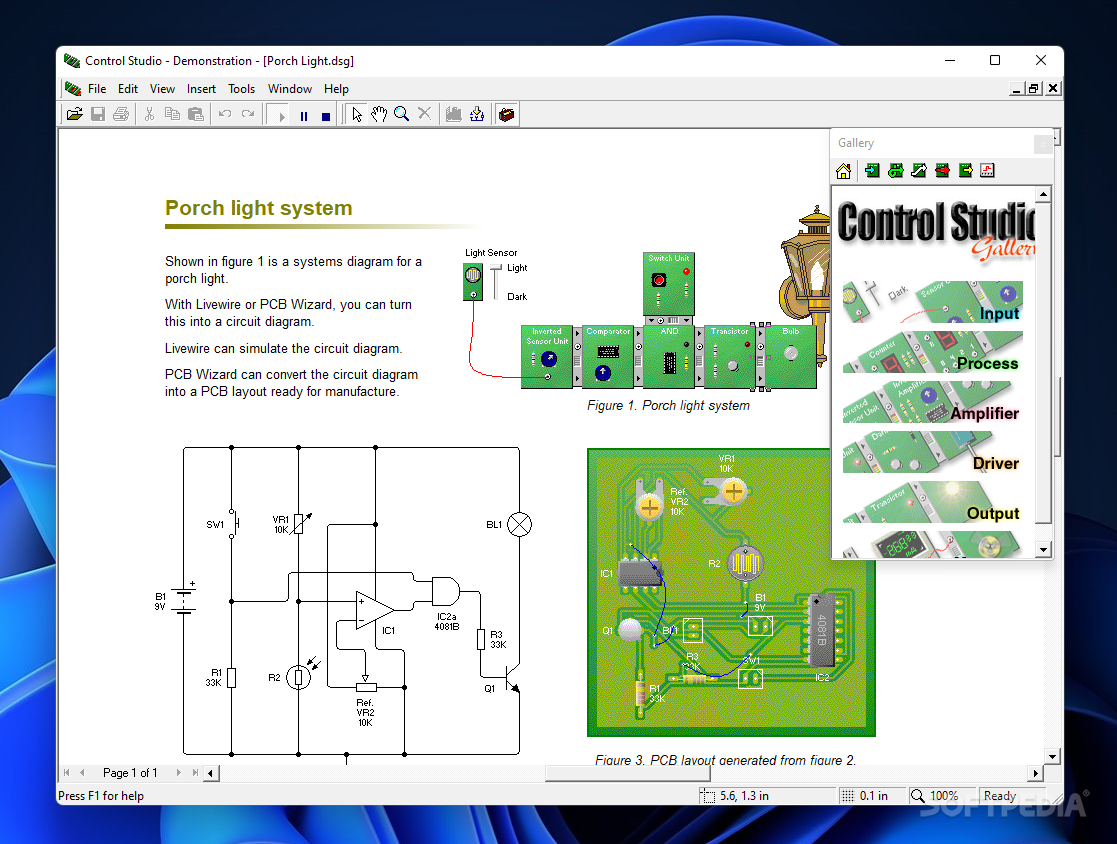Screen dimensions: 1117x844
Task: Select the arrow pointer tool
Action: (357, 114)
